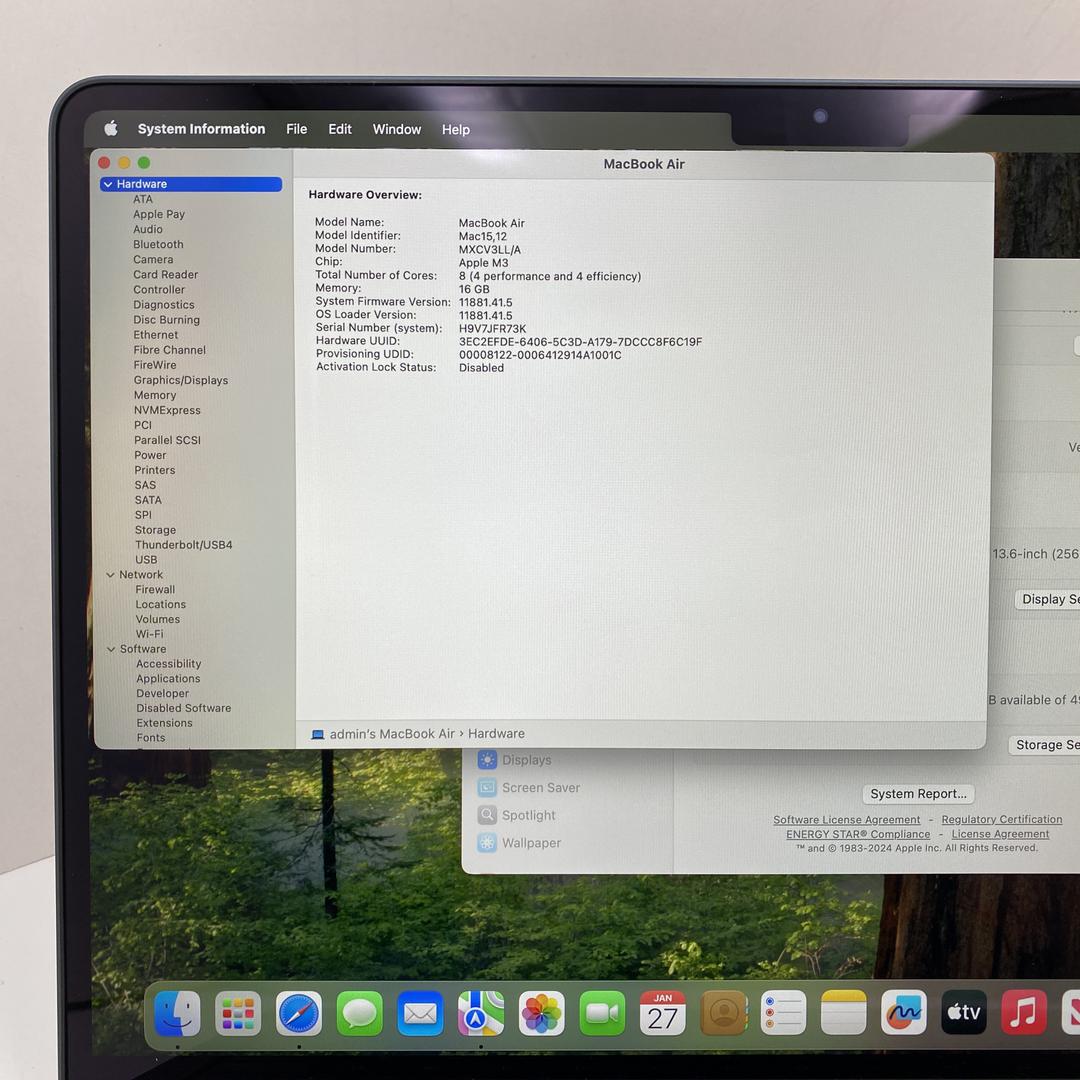Open the Help menu
The height and width of the screenshot is (1080, 1080).
pyautogui.click(x=456, y=129)
